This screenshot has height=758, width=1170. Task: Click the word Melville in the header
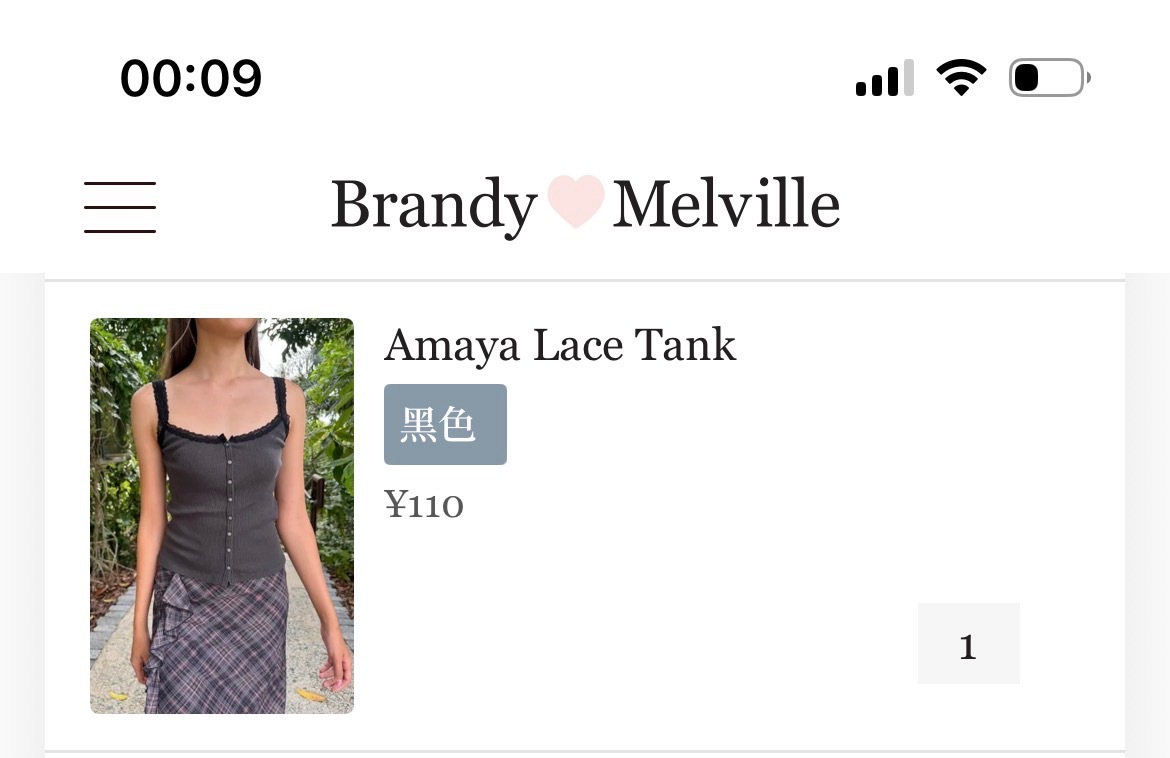tap(726, 202)
